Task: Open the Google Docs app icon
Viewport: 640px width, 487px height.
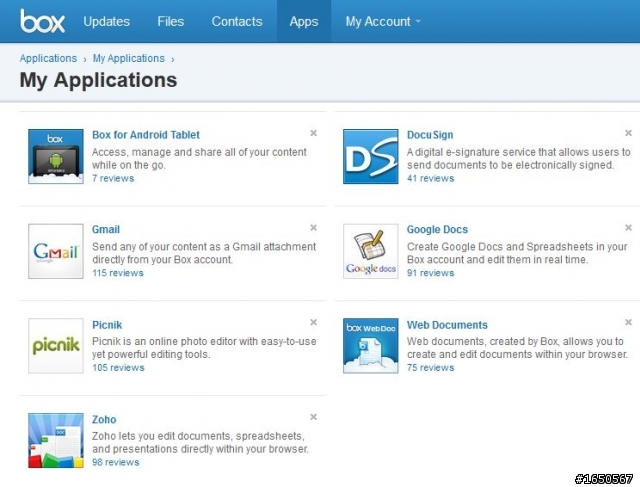Action: pos(371,251)
